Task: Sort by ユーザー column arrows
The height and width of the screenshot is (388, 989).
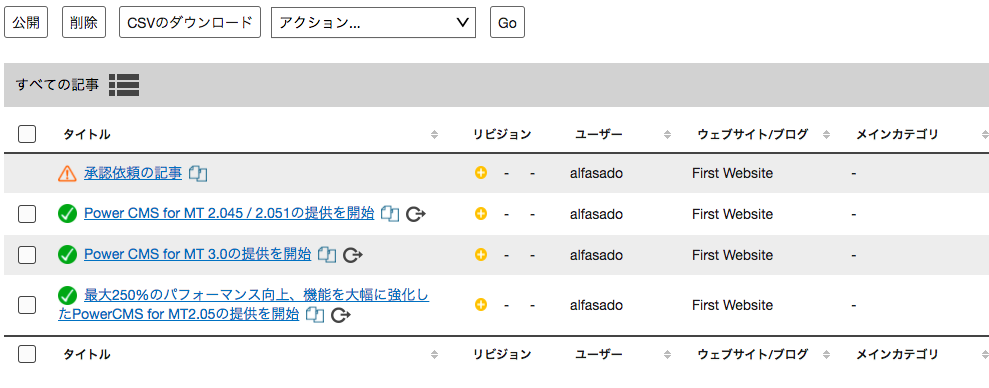Action: 667,134
